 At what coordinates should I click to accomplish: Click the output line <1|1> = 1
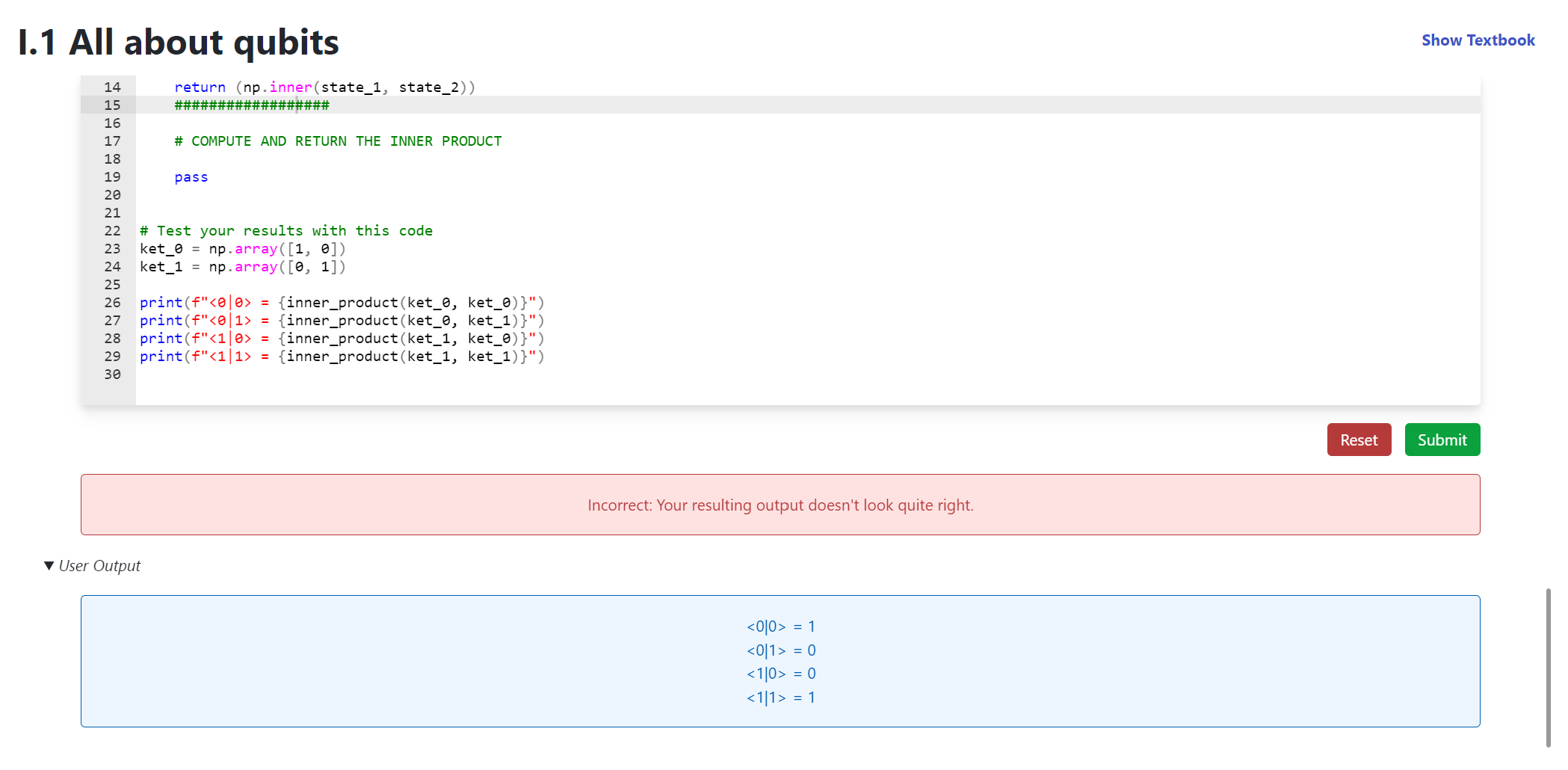click(x=780, y=697)
